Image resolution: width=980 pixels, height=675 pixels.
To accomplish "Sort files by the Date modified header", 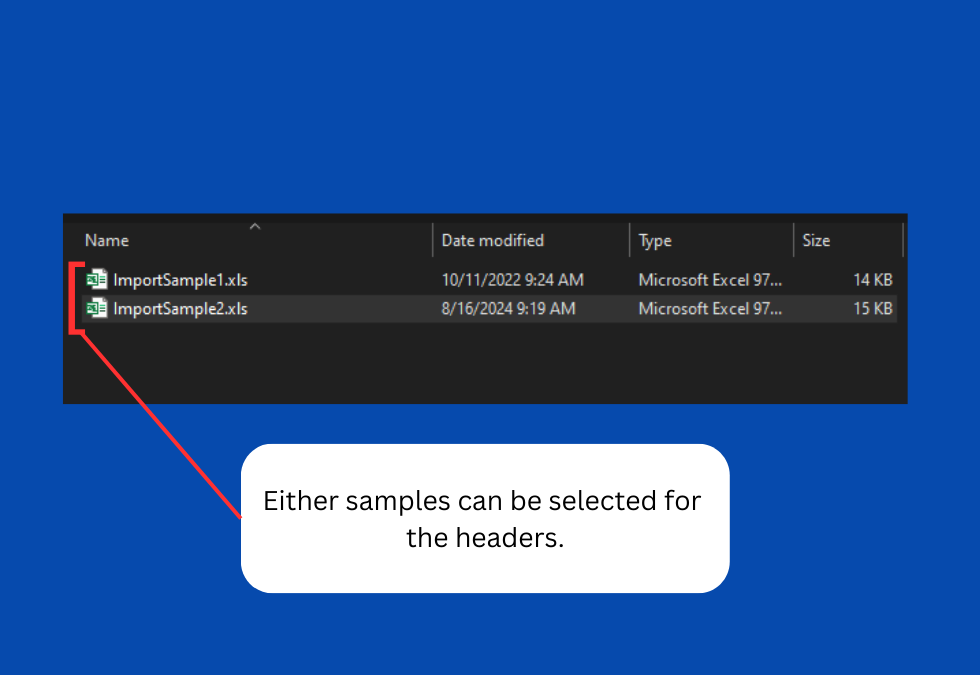I will tap(492, 240).
